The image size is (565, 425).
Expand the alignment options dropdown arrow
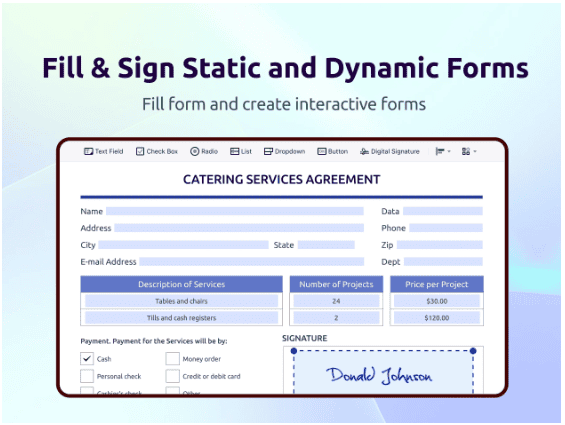[x=449, y=151]
